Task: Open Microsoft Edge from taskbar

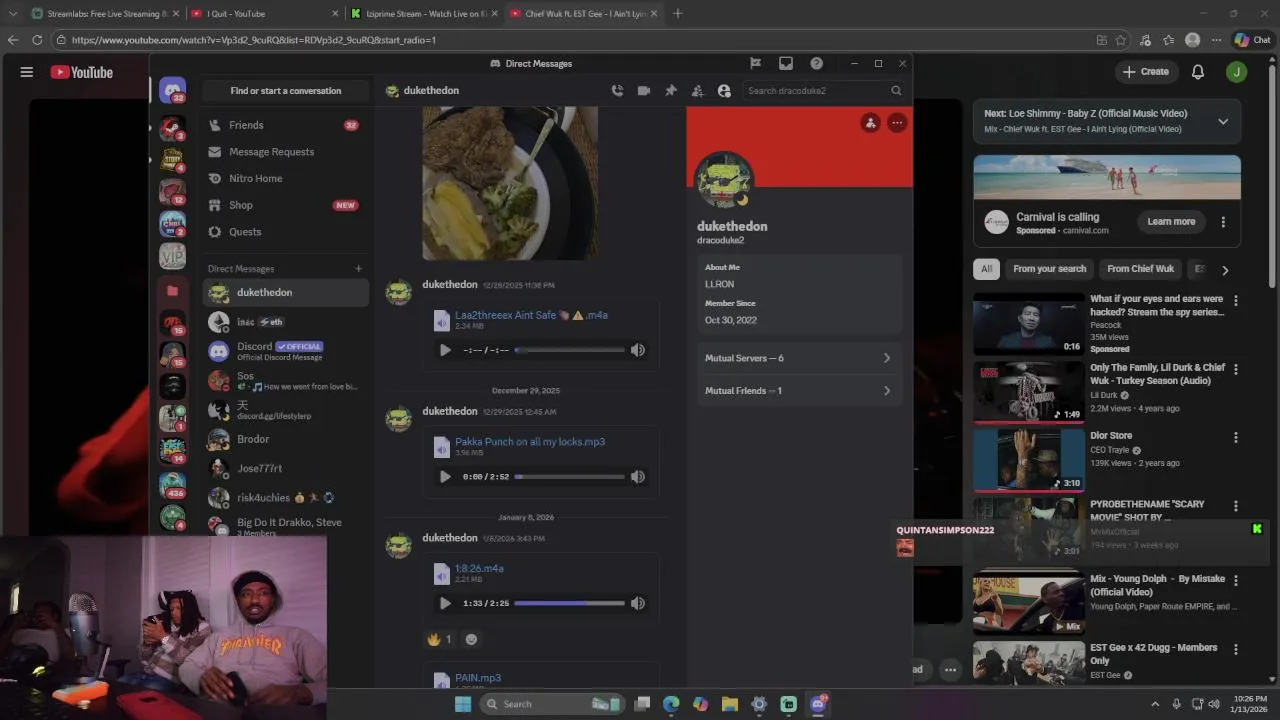Action: coord(671,704)
